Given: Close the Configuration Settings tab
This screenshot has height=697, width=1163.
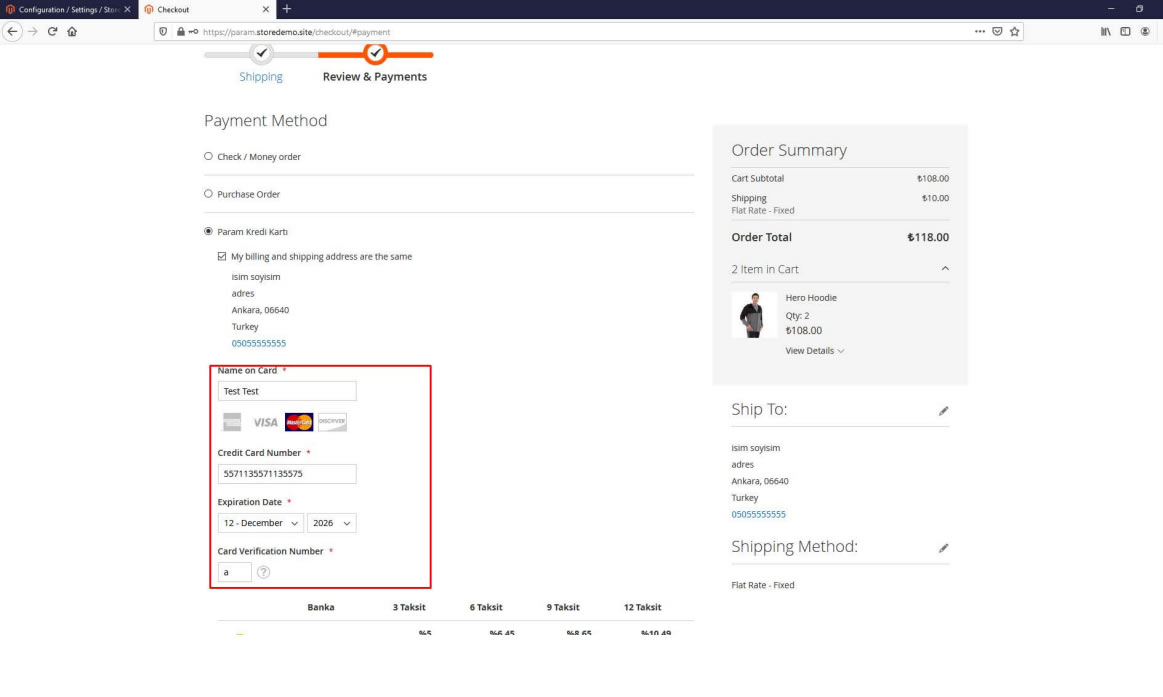Looking at the screenshot, I should coord(127,10).
